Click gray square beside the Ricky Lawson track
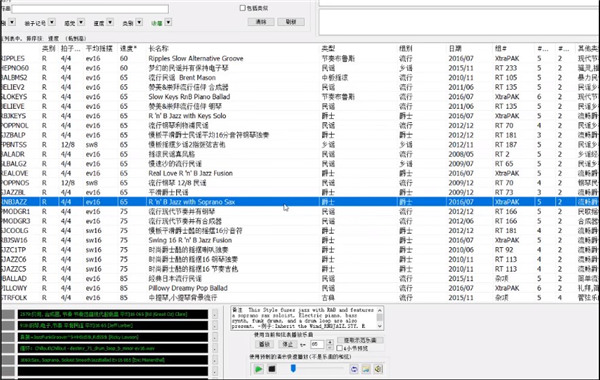Screen dimensions: 600x380 [8, 337]
